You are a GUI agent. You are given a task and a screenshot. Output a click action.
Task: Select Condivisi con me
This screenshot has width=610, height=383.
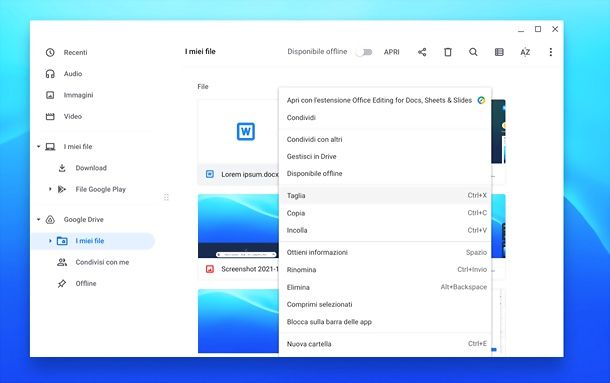tap(102, 262)
